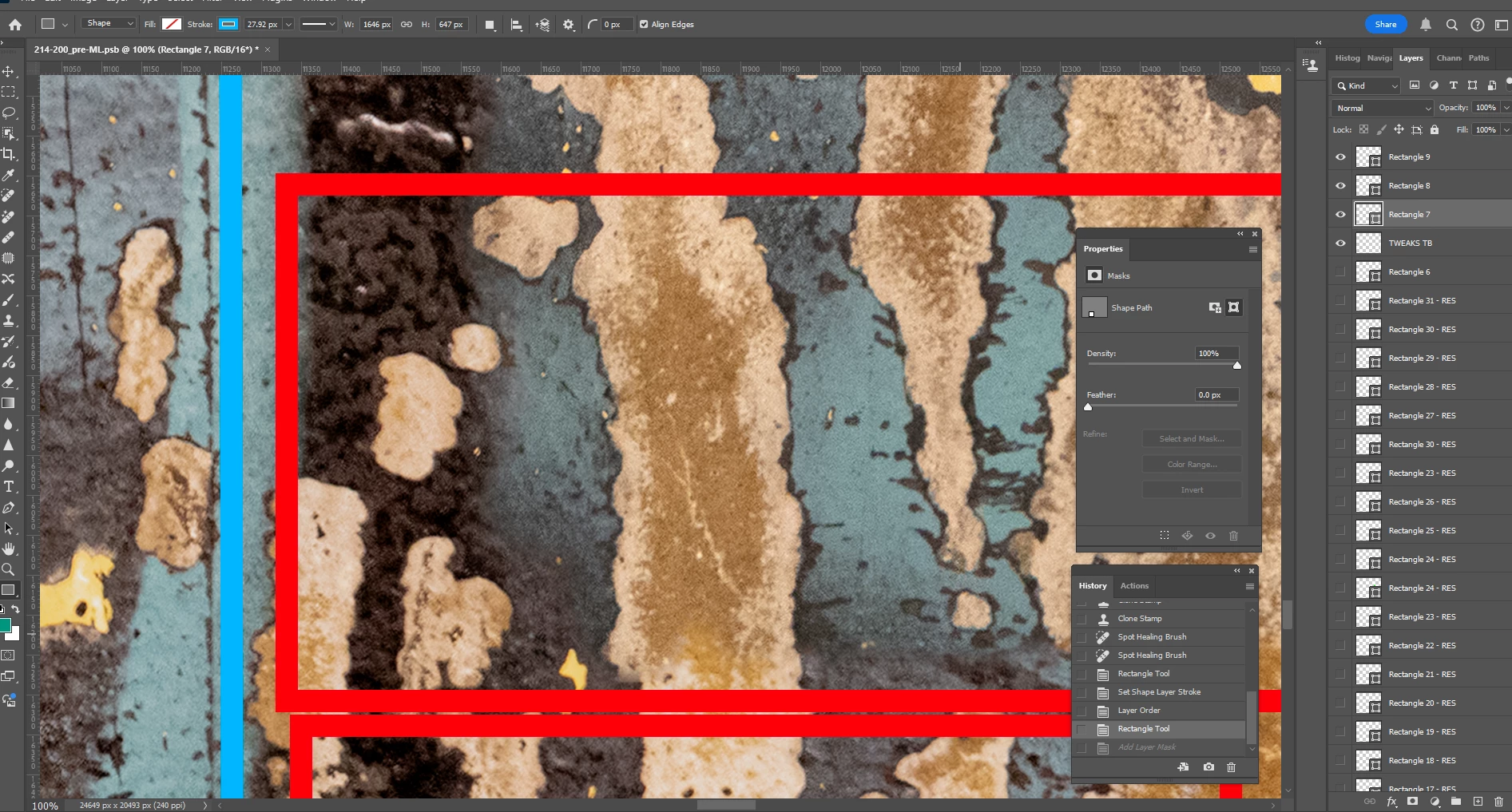Toggle Align Edges checkbox
The image size is (1512, 812).
(x=644, y=25)
